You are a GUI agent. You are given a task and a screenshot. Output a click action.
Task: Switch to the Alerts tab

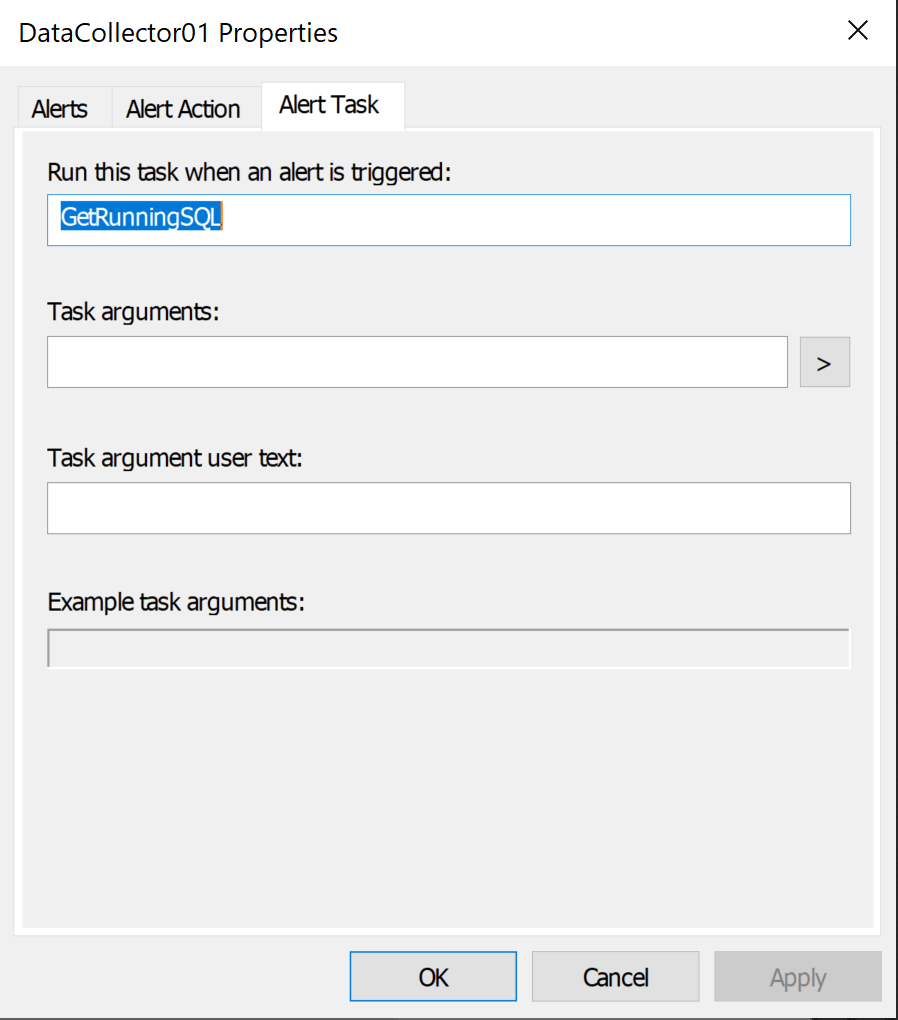coord(60,109)
